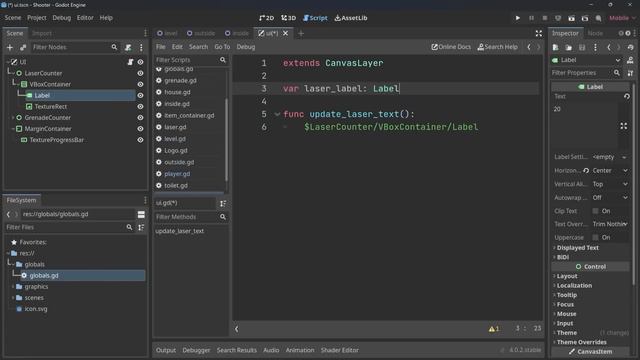Image resolution: width=640 pixels, height=360 pixels.
Task: Toggle distraction-free mode in script editor
Action: [539, 33]
